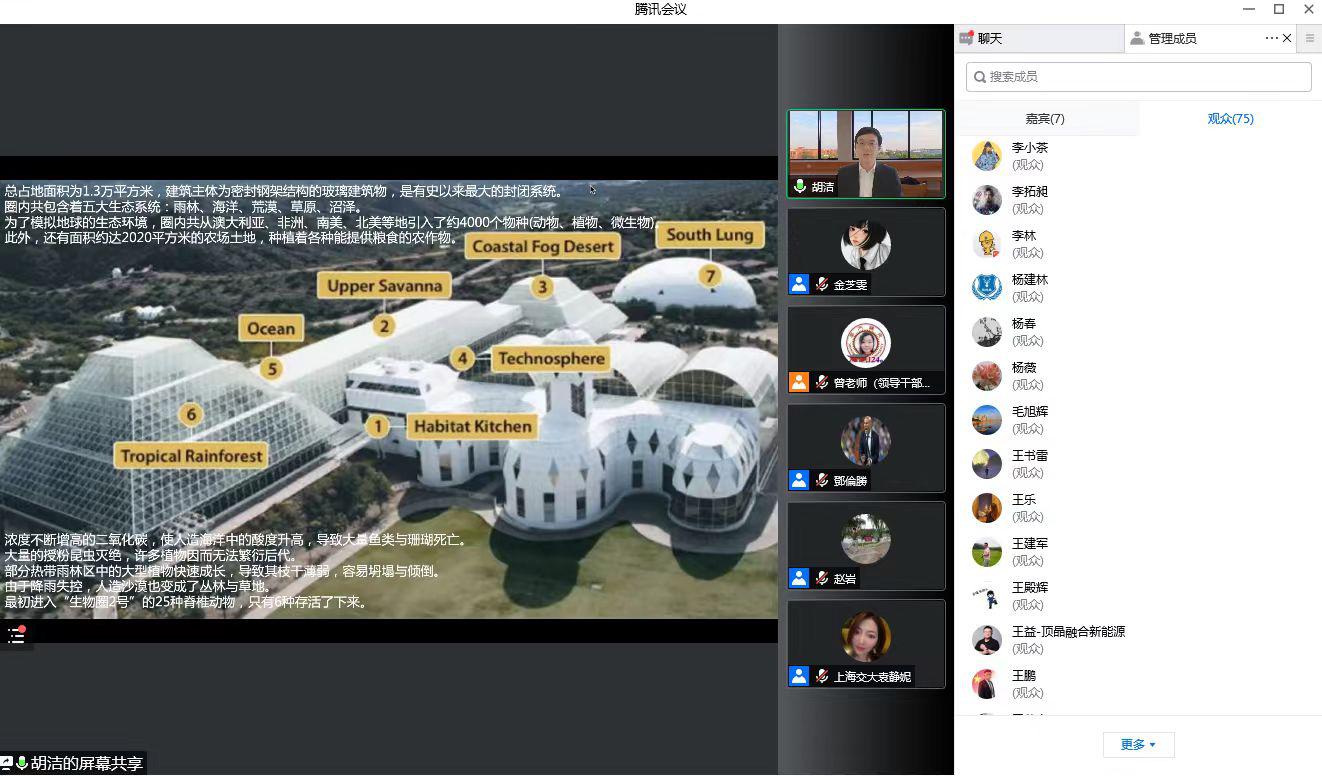This screenshot has width=1322, height=776.
Task: Click the orange host badge for 曾老师
Action: click(799, 382)
